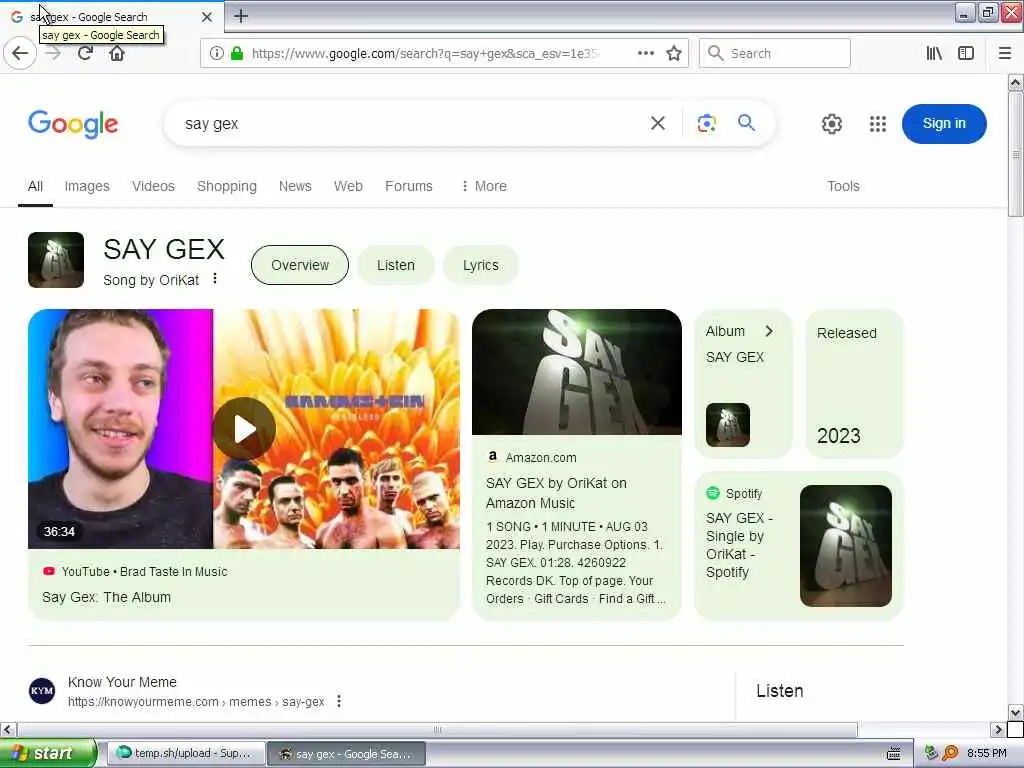Switch to the Images results tab

(x=87, y=186)
